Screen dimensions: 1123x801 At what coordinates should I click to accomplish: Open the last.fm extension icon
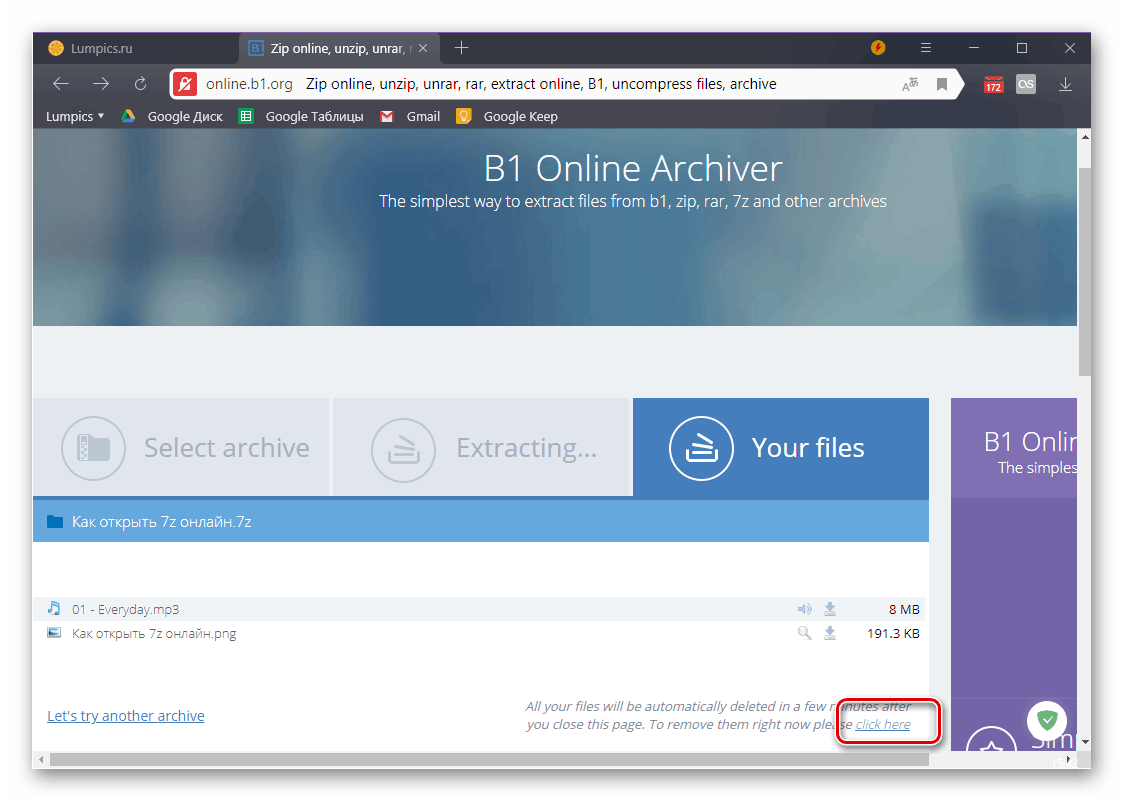pyautogui.click(x=1025, y=84)
